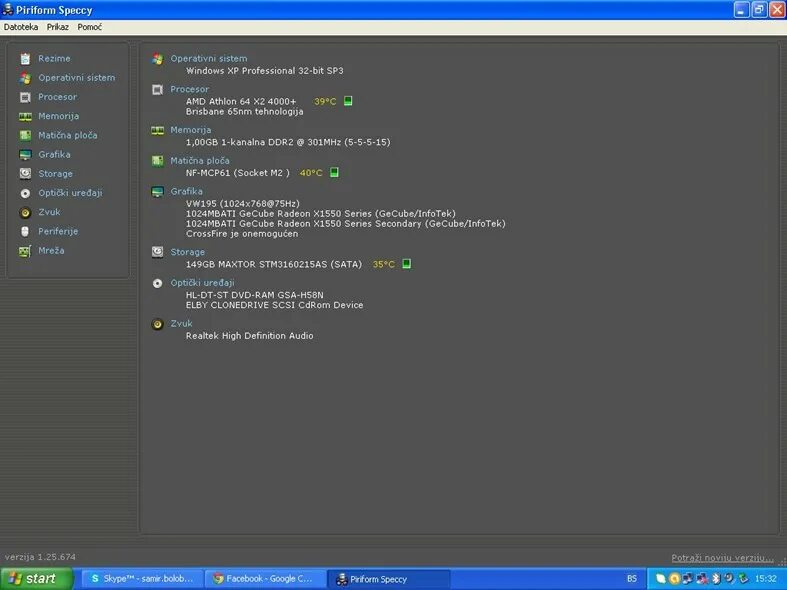Image resolution: width=787 pixels, height=590 pixels.
Task: Select the Zvuk speaker icon in sidebar
Action: tap(25, 213)
